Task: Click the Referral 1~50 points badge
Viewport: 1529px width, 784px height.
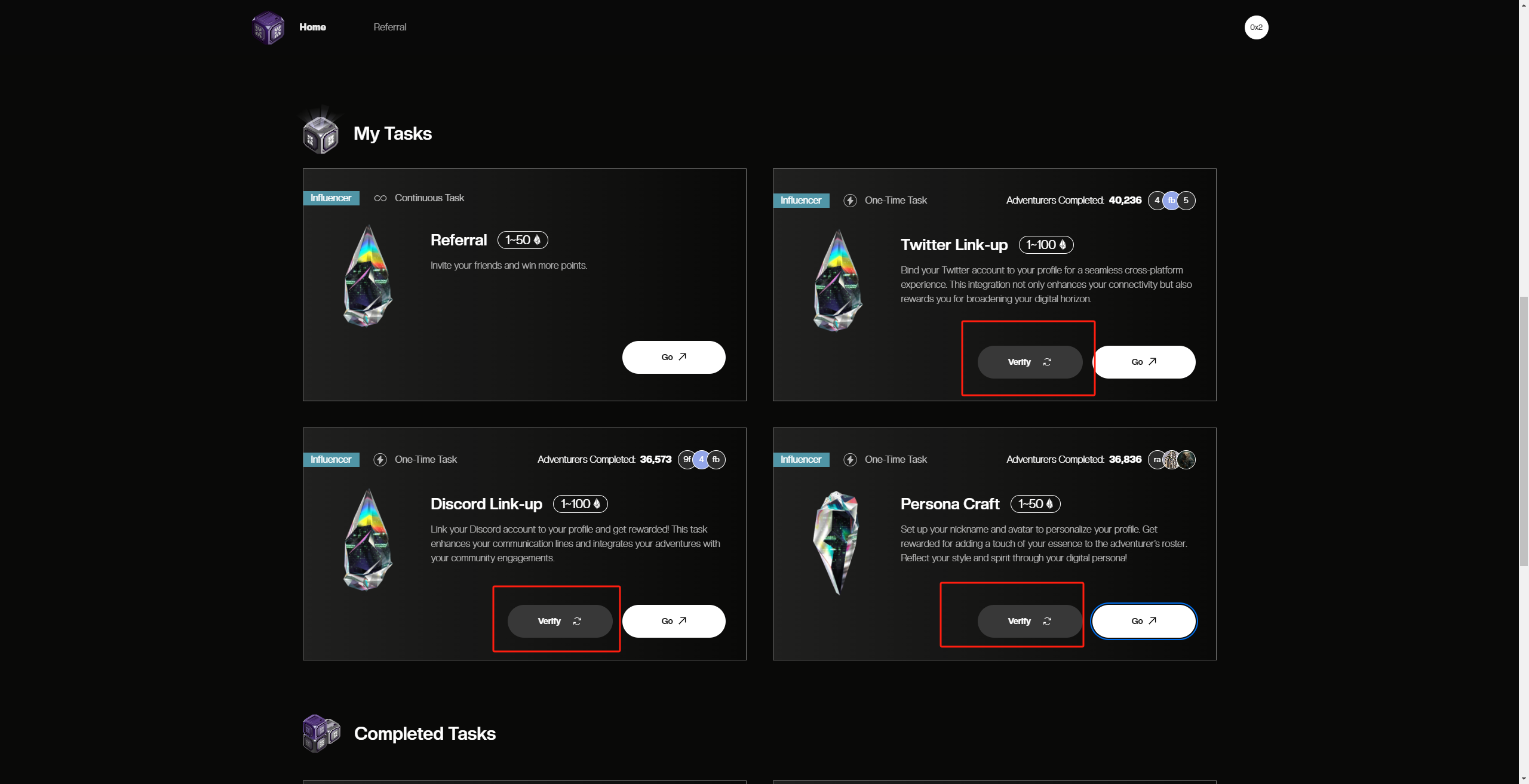Action: click(523, 240)
